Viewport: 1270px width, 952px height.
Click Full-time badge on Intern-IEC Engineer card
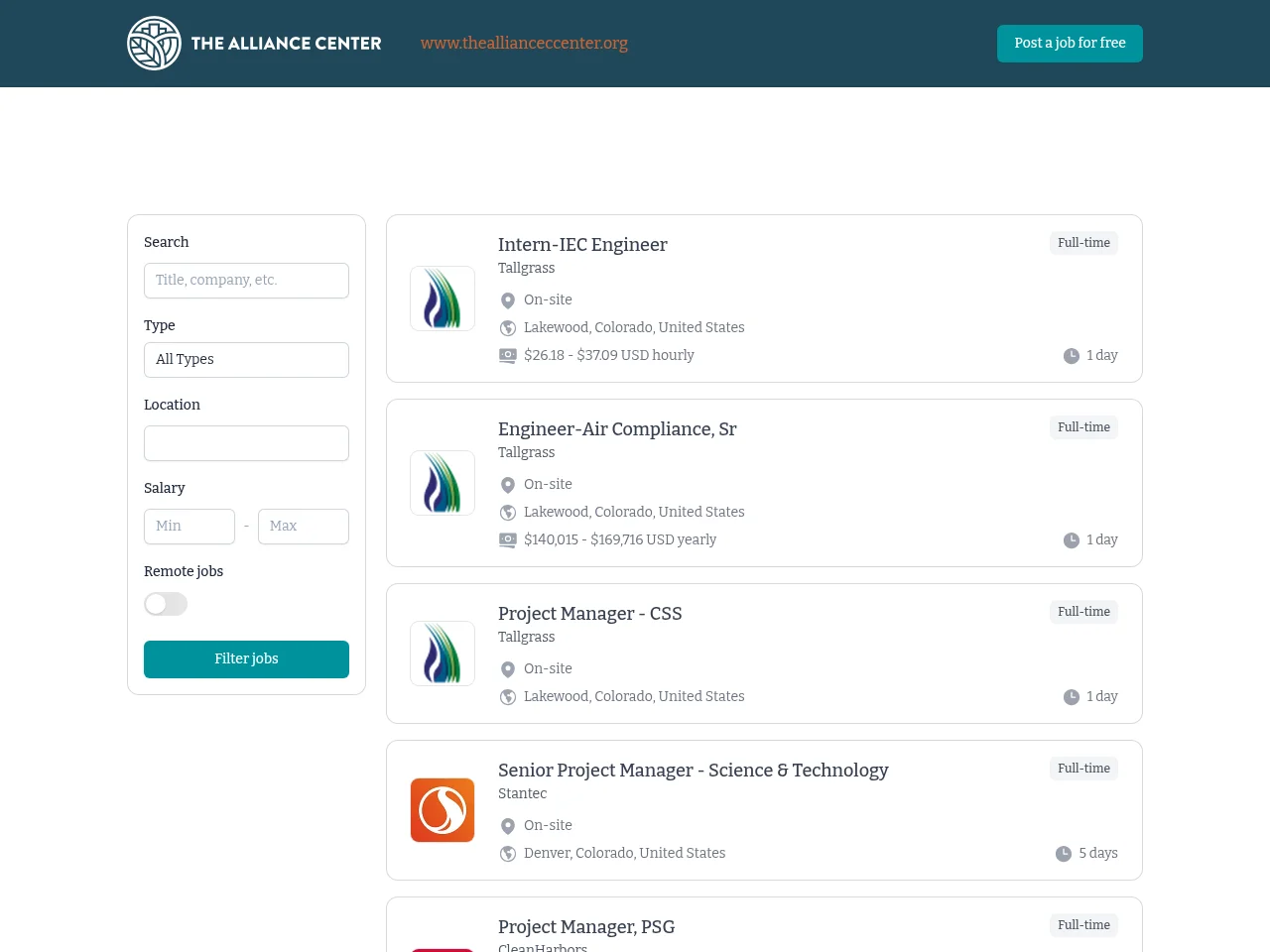[1083, 243]
